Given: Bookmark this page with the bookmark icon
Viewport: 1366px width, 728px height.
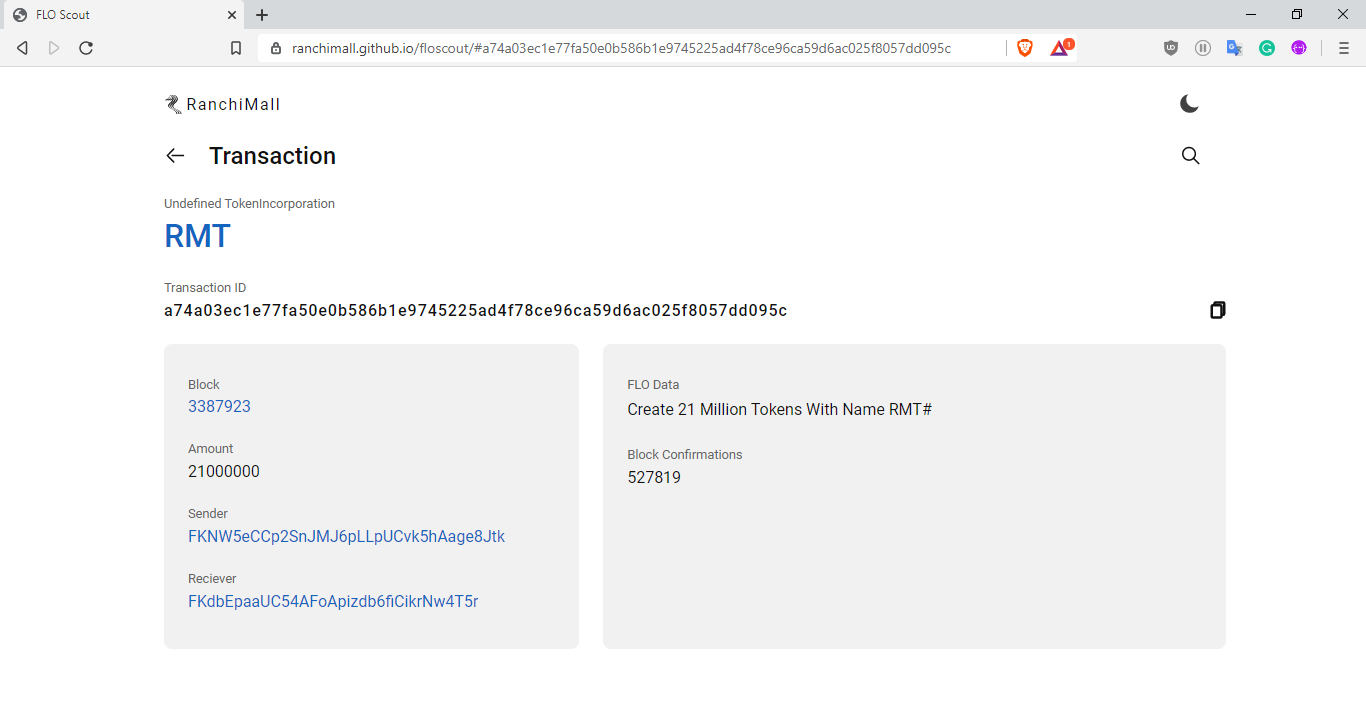Looking at the screenshot, I should 236,48.
